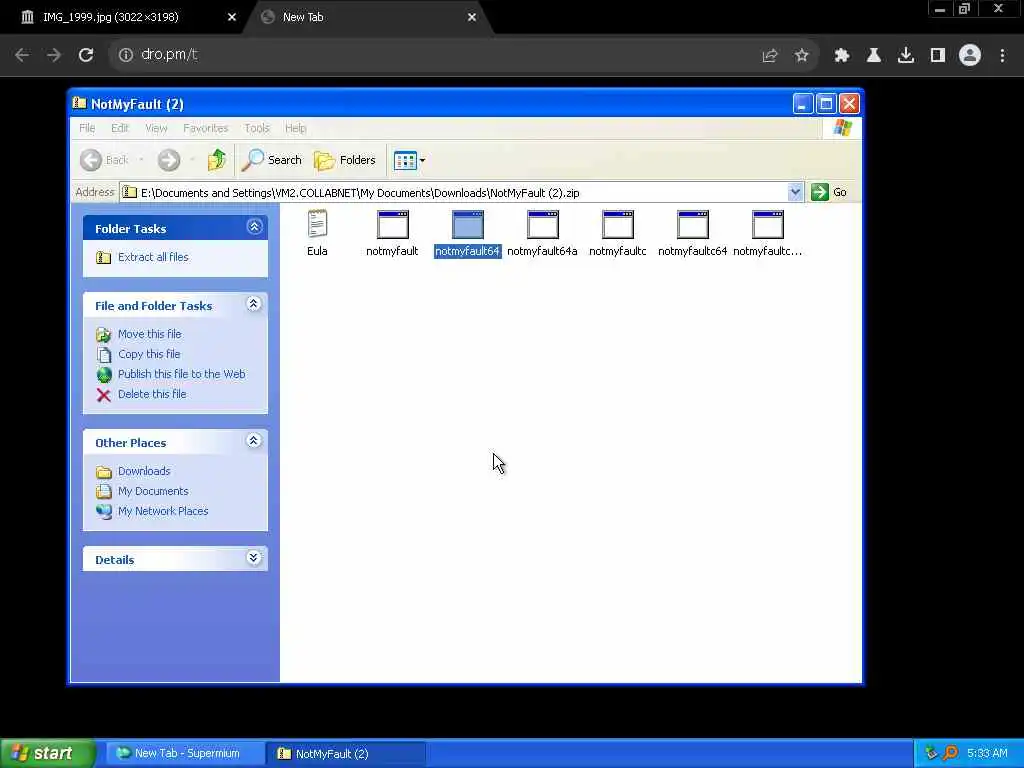Screen dimensions: 1024x768
Task: Expand the Address bar dropdown
Action: pos(795,192)
